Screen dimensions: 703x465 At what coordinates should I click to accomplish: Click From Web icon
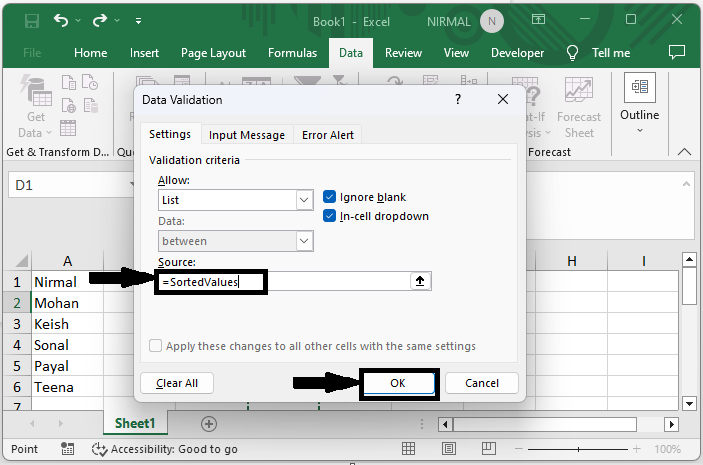[x=69, y=106]
